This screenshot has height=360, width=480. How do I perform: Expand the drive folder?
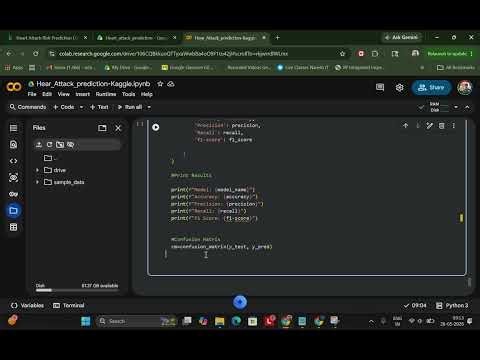(x=37, y=170)
